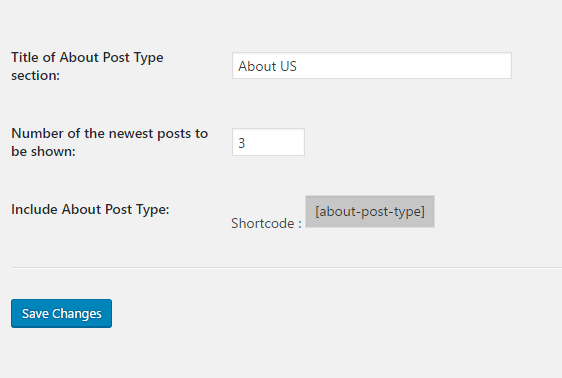Select the [about-post-type] shortcode box
Screen dimensions: 562x378
pyautogui.click(x=370, y=211)
